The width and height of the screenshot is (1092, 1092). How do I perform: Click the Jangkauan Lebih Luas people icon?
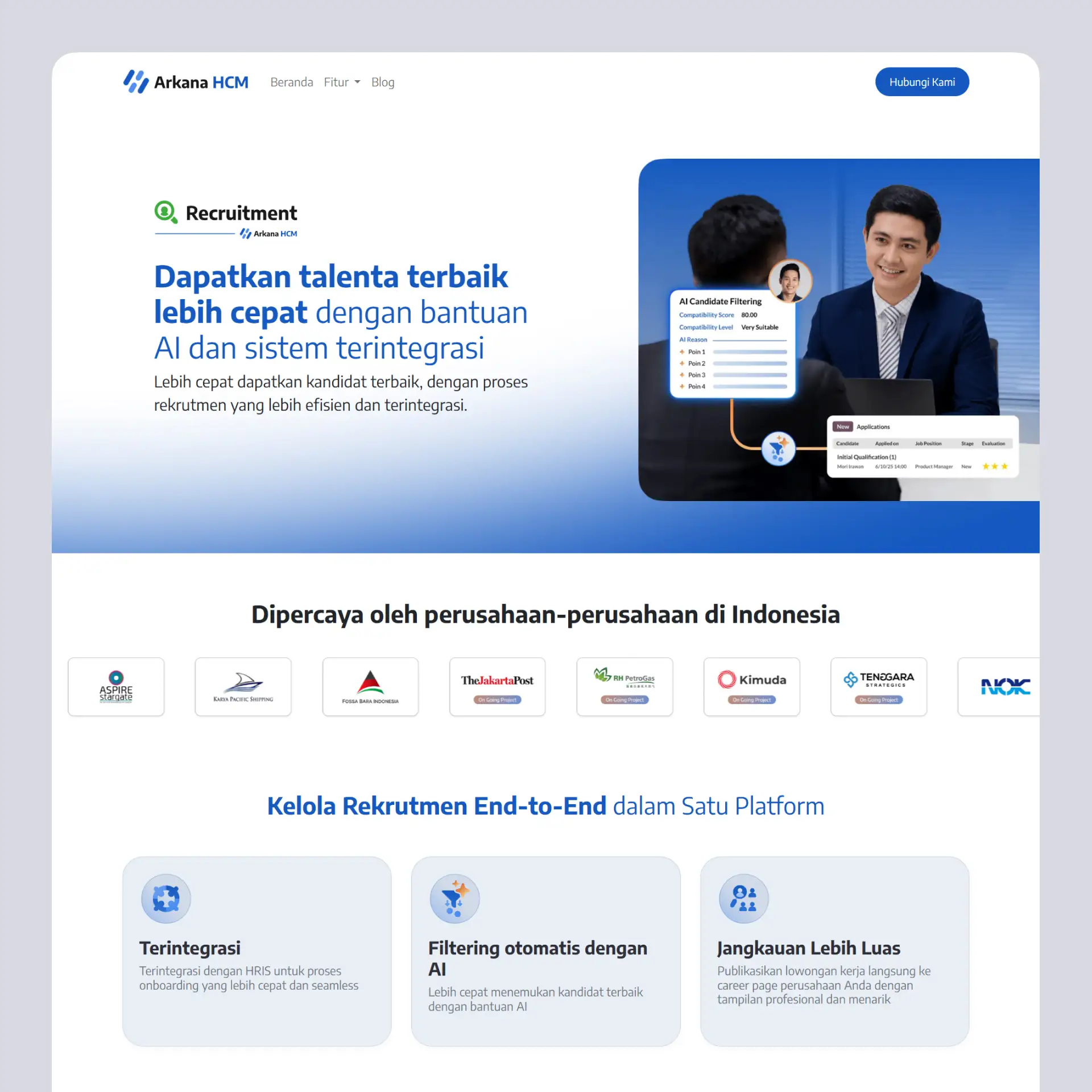[x=743, y=897]
